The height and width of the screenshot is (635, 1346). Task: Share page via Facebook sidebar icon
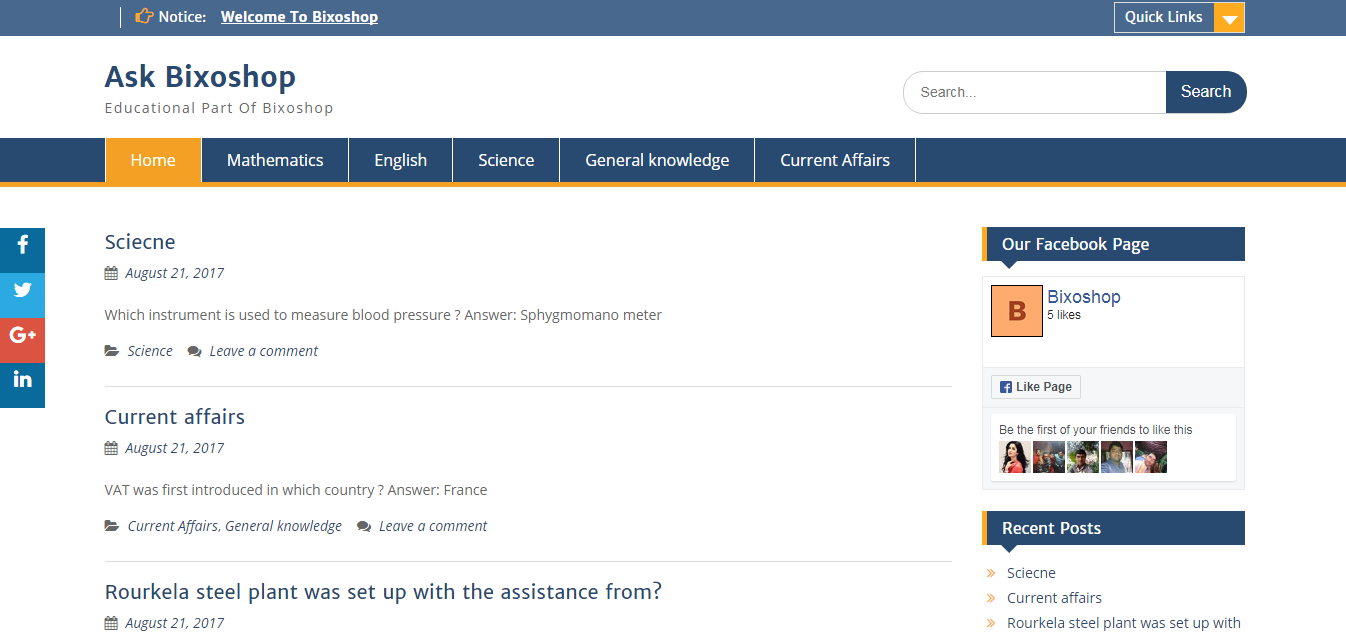(x=22, y=246)
